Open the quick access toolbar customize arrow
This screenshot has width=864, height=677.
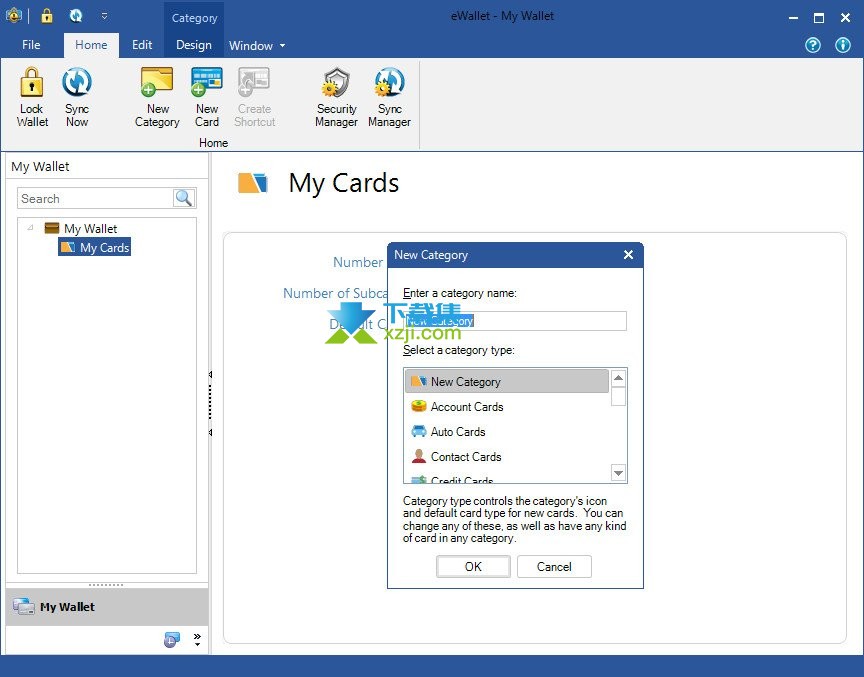click(104, 16)
